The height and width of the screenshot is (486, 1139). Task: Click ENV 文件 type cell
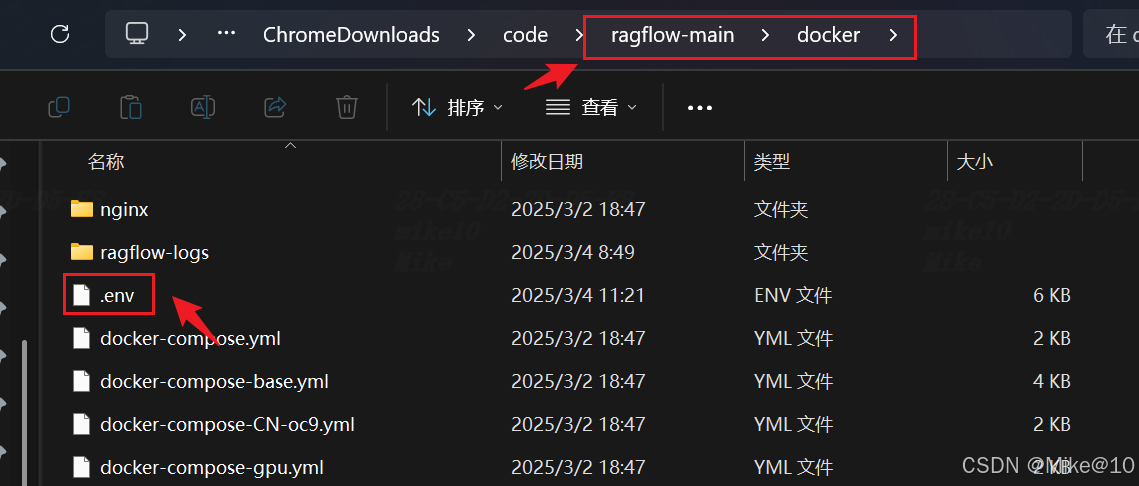tap(793, 295)
